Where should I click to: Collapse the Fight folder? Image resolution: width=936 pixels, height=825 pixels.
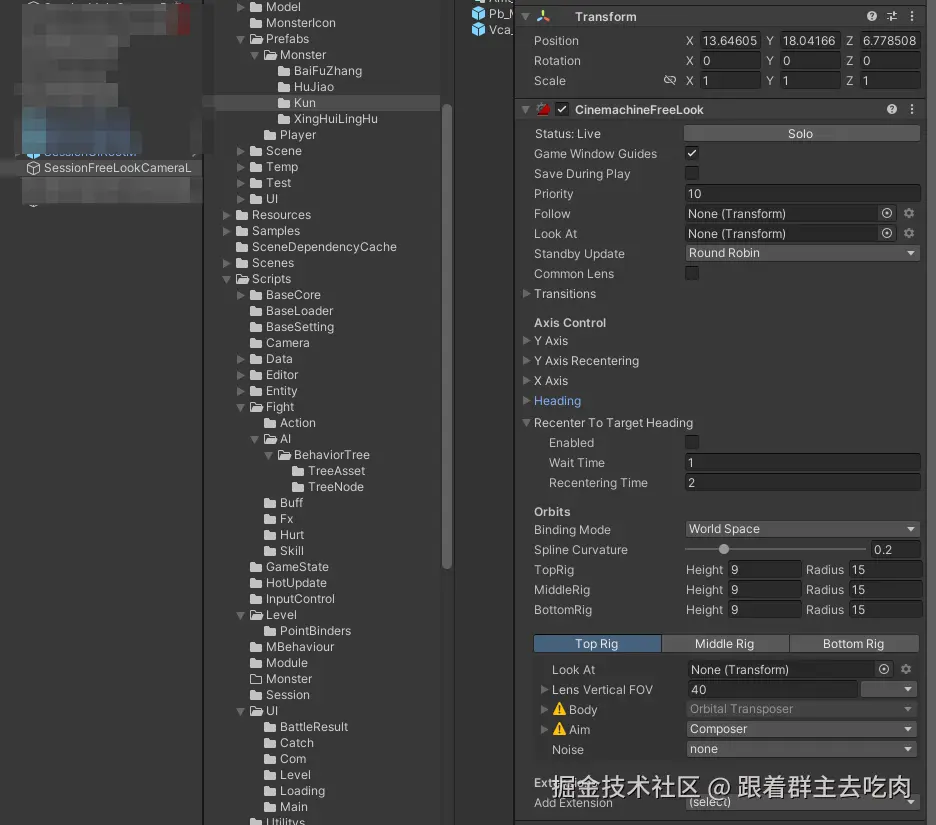(241, 407)
